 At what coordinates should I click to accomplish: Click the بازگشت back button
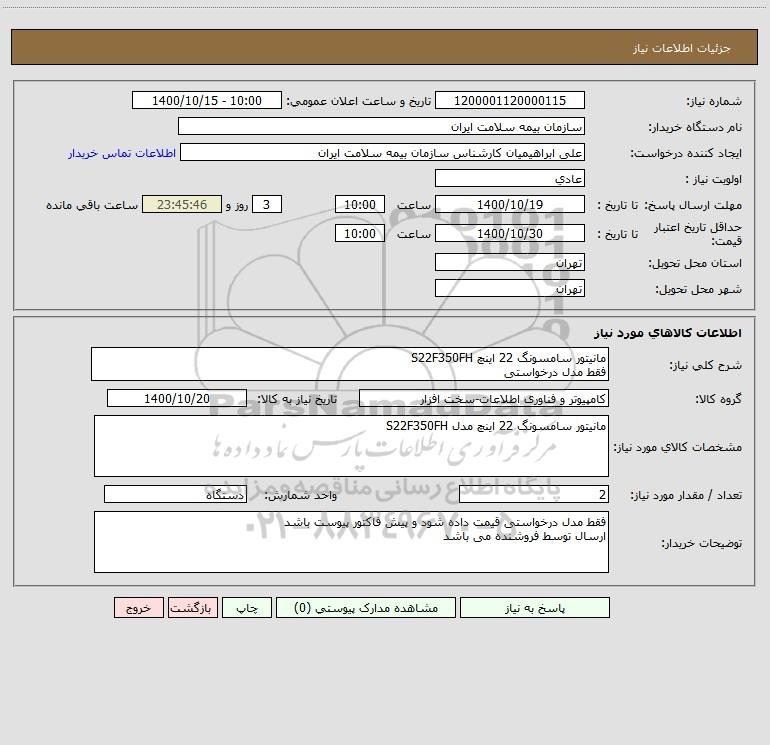point(192,608)
